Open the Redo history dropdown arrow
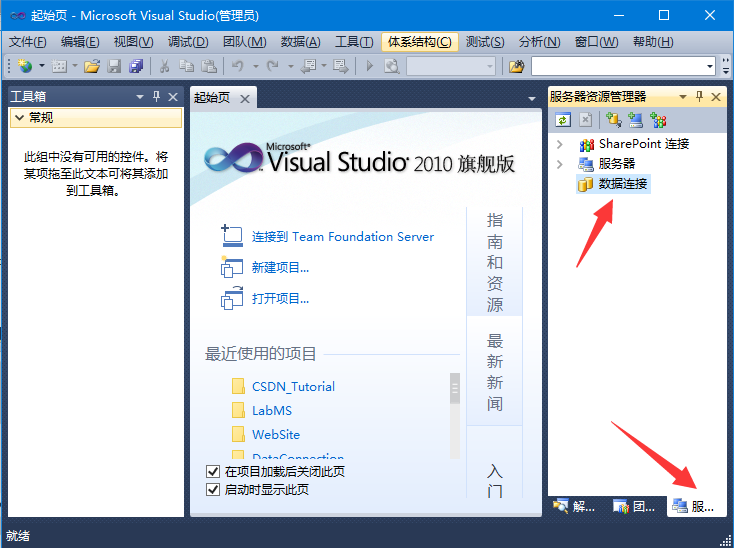 pyautogui.click(x=290, y=66)
